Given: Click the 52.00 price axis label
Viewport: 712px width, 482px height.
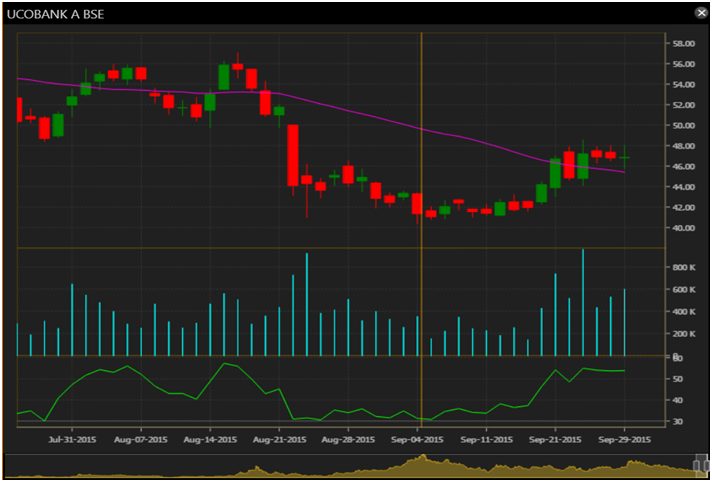Looking at the screenshot, I should tap(684, 105).
